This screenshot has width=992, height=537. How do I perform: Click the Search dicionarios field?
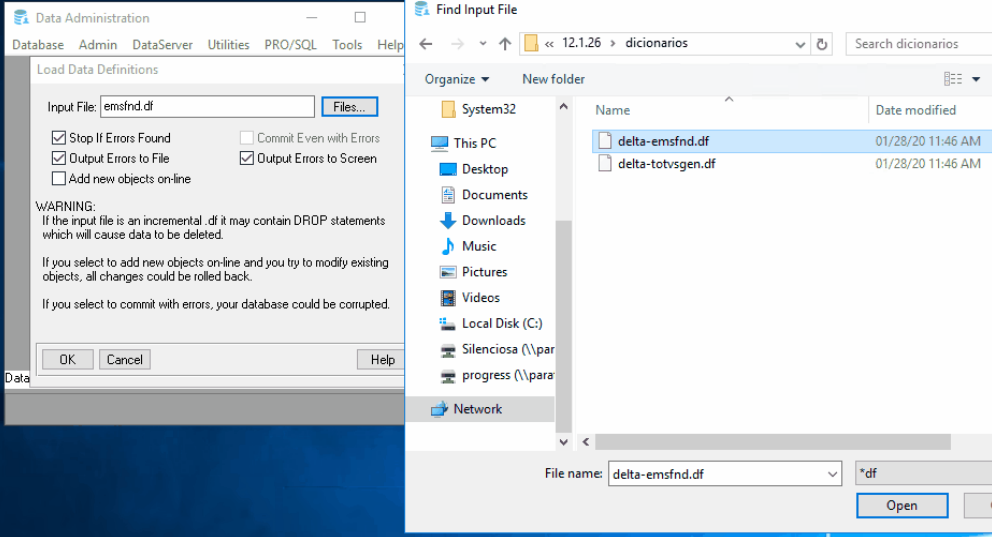[919, 44]
